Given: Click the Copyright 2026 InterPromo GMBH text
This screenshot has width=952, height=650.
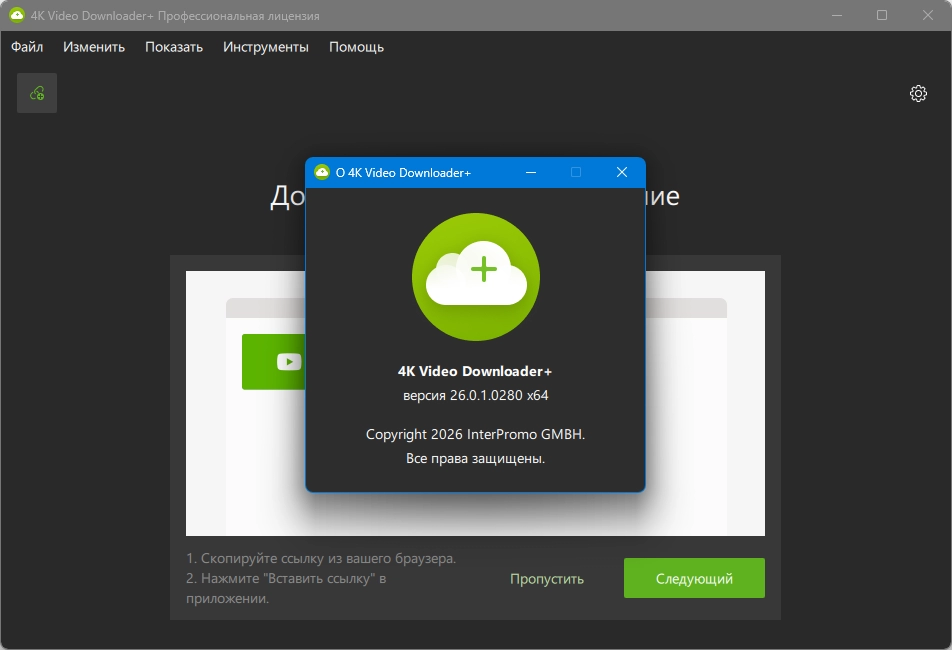Looking at the screenshot, I should [x=475, y=435].
